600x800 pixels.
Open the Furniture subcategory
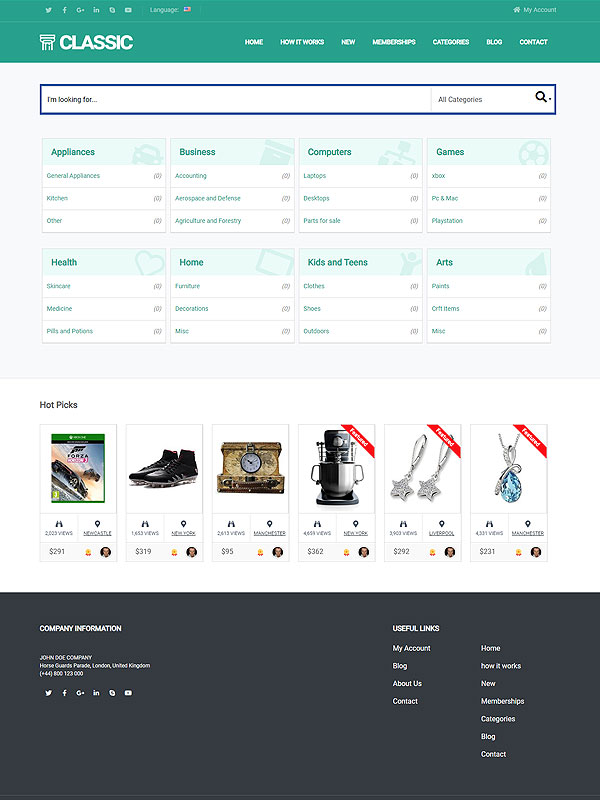click(187, 286)
